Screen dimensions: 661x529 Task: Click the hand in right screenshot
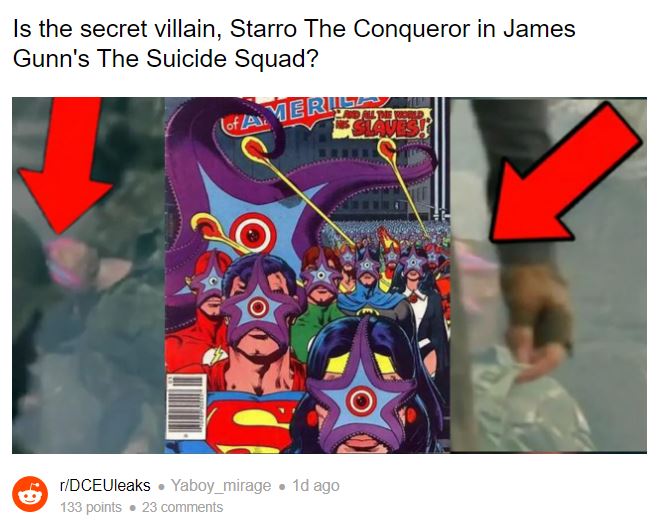537,320
